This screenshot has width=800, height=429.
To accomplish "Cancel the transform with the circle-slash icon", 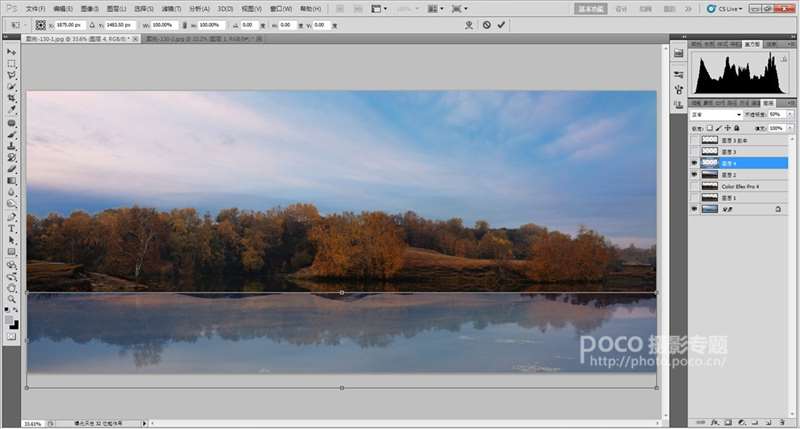I will point(487,25).
